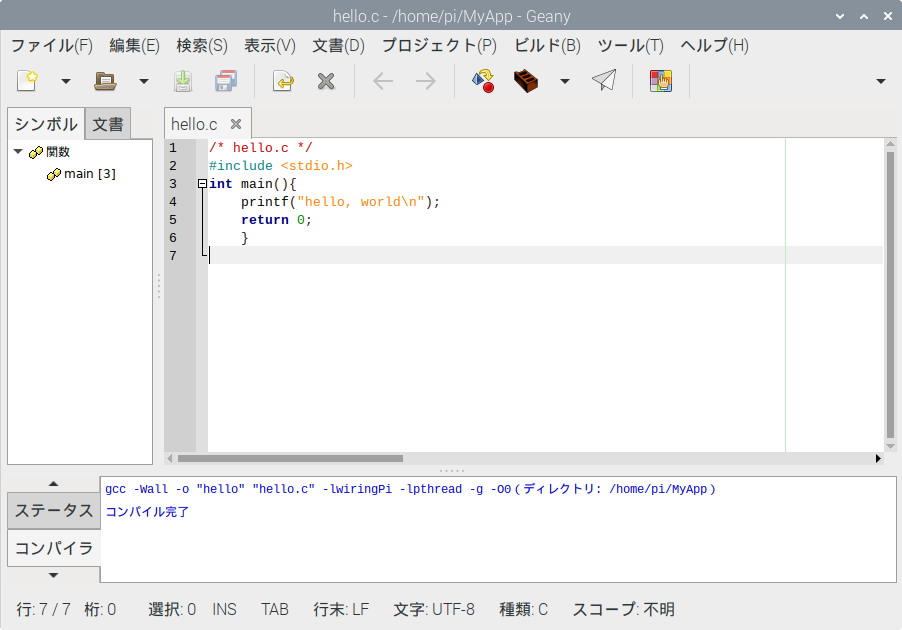Close the hello.c tab

tap(236, 124)
